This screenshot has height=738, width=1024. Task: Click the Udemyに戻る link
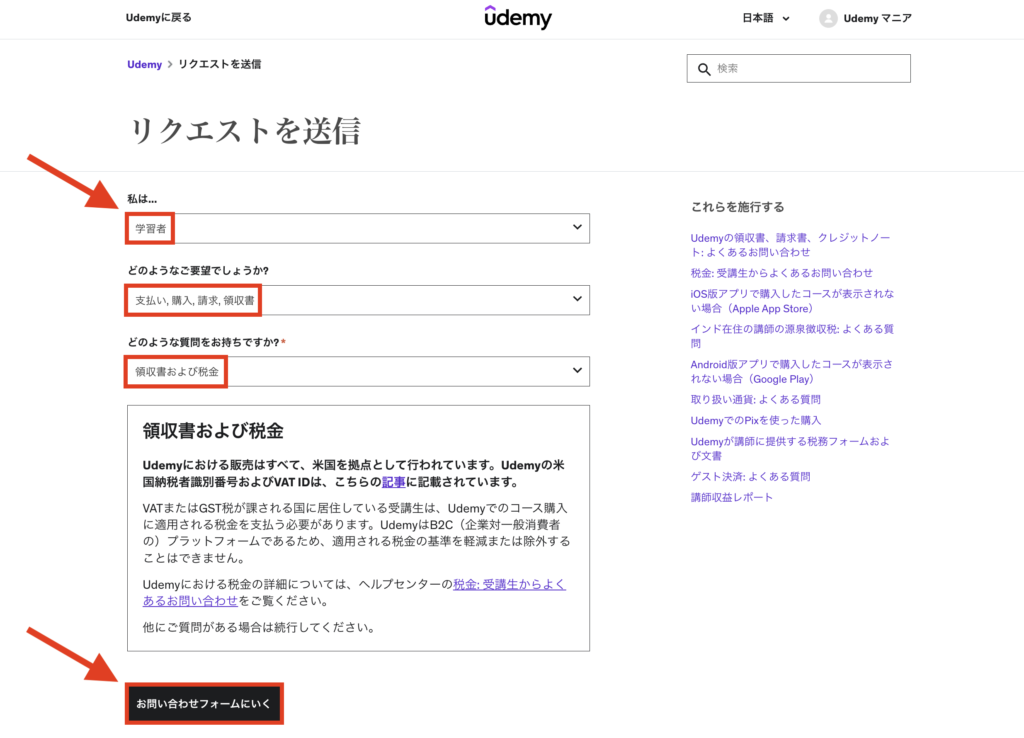click(158, 18)
